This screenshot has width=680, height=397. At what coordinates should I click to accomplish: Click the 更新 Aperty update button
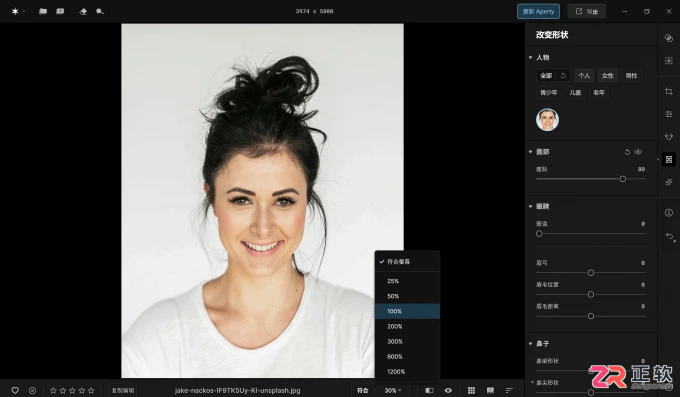point(538,11)
